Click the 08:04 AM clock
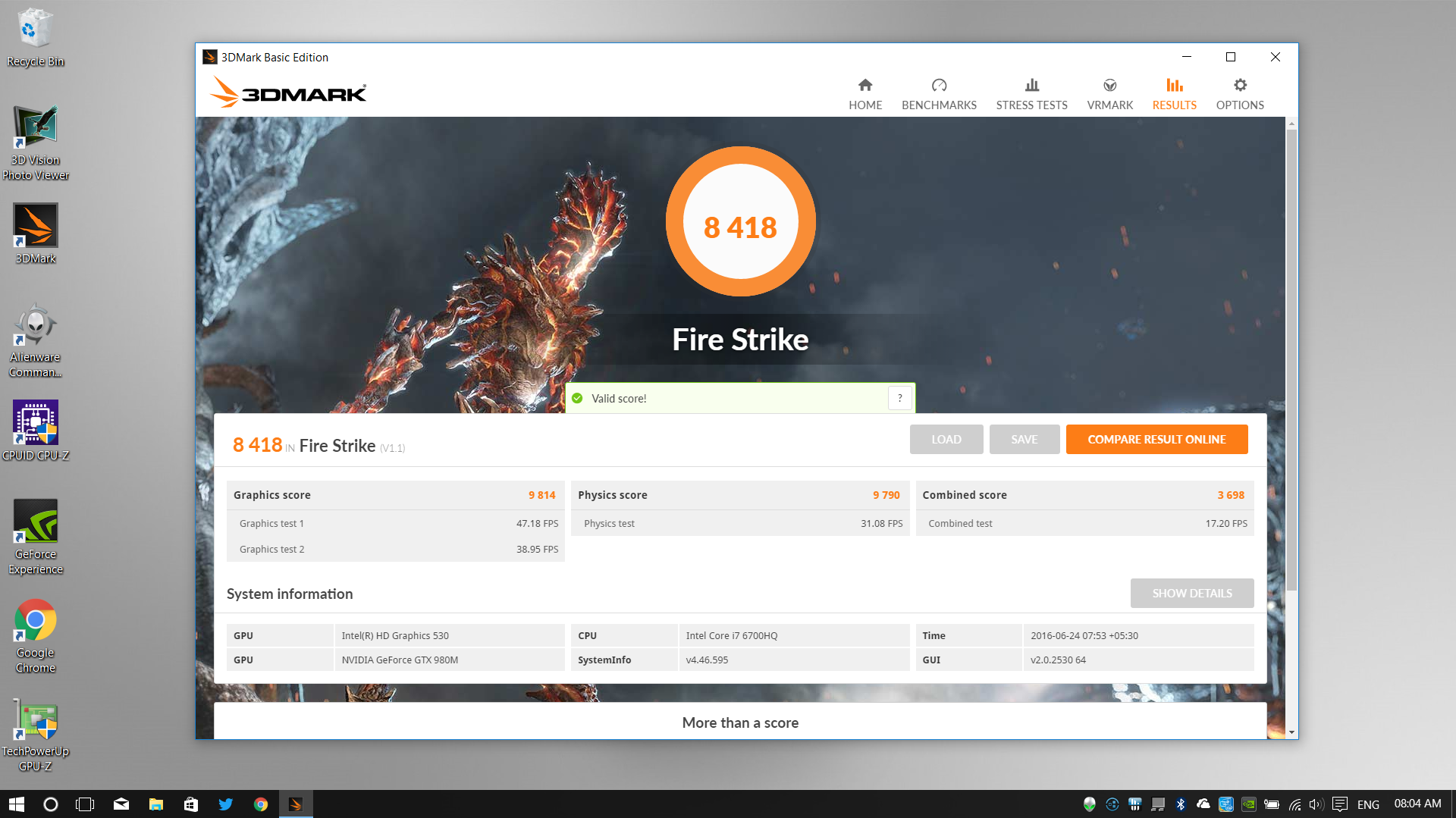1456x818 pixels. pos(1417,804)
